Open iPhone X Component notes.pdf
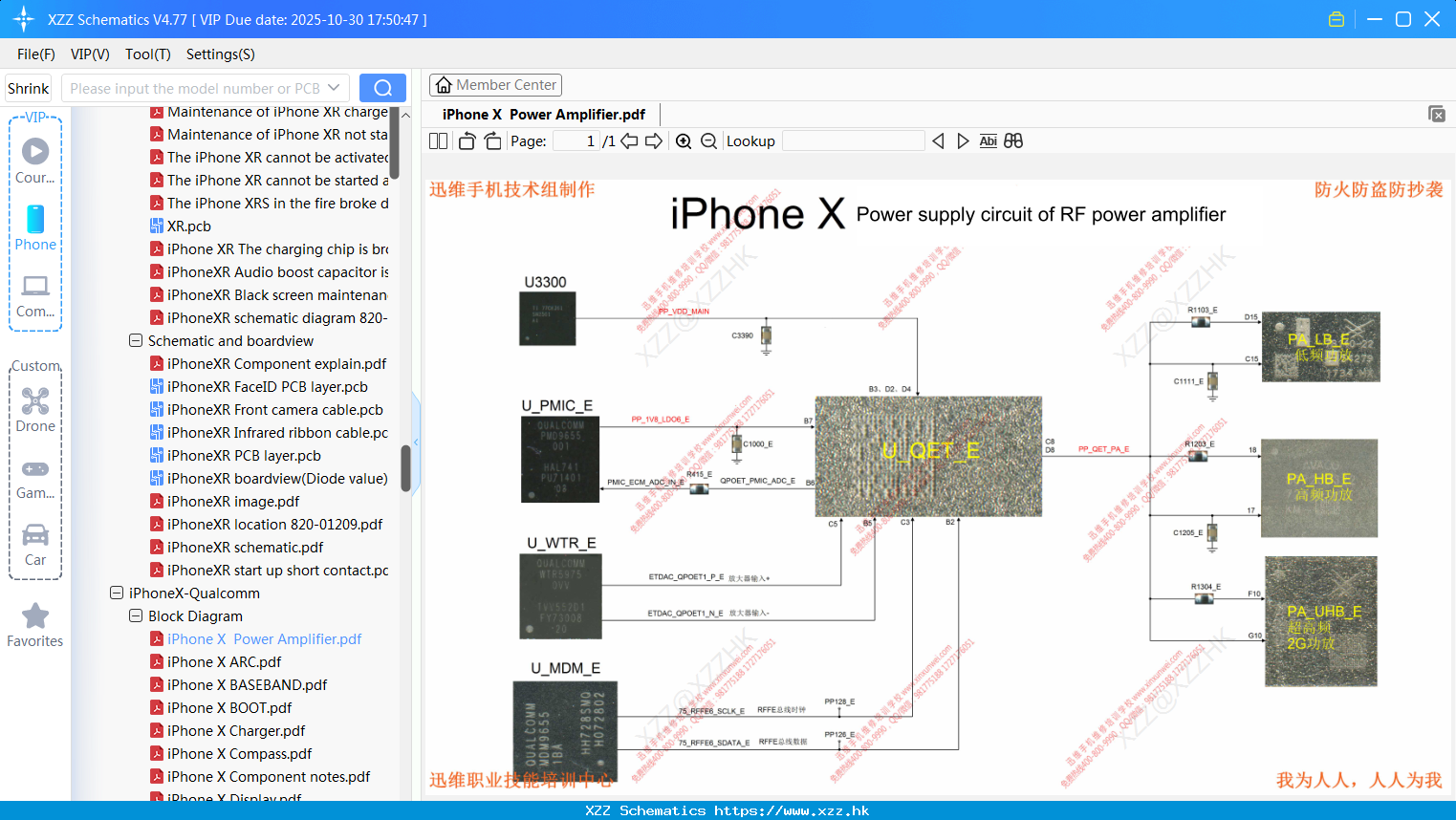The image size is (1456, 820). click(x=269, y=776)
